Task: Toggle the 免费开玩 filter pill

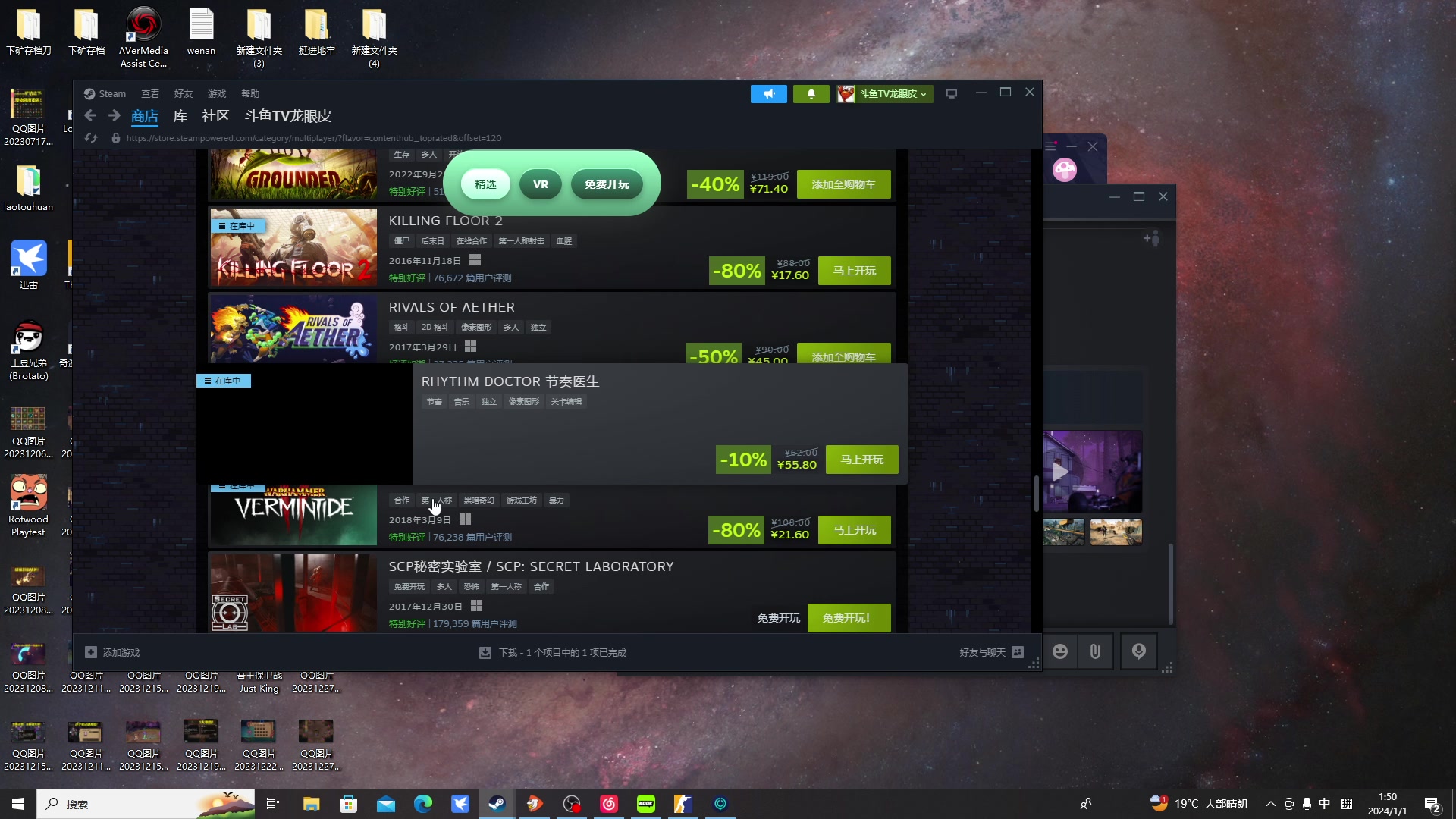Action: [606, 184]
